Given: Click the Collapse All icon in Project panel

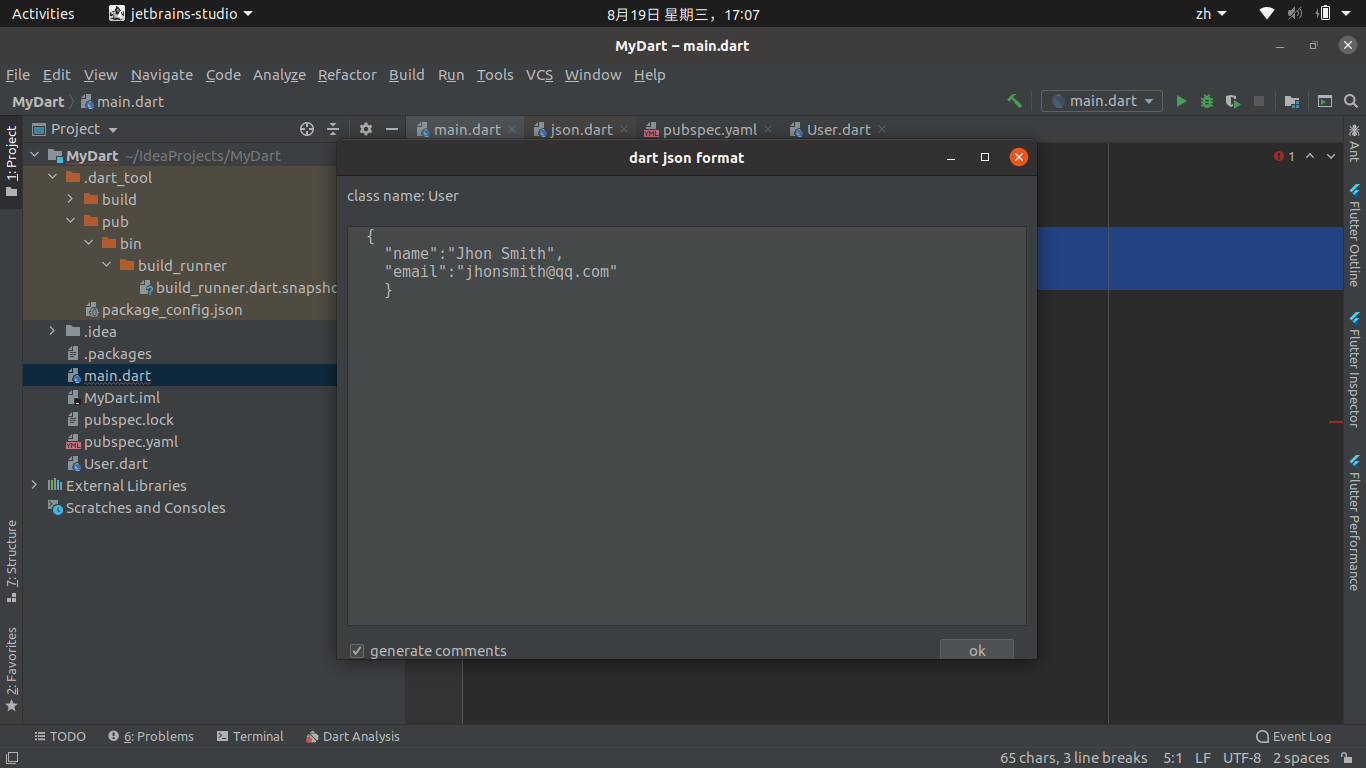Looking at the screenshot, I should [x=333, y=129].
